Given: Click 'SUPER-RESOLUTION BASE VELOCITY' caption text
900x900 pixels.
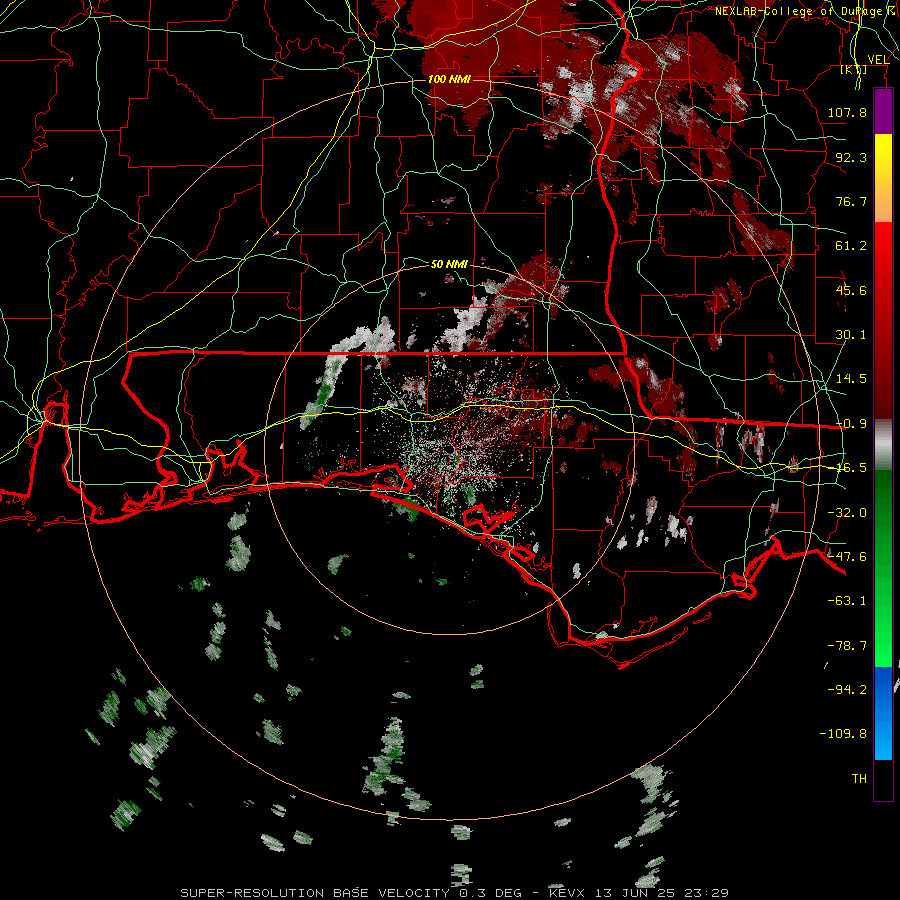Looking at the screenshot, I should tap(315, 893).
